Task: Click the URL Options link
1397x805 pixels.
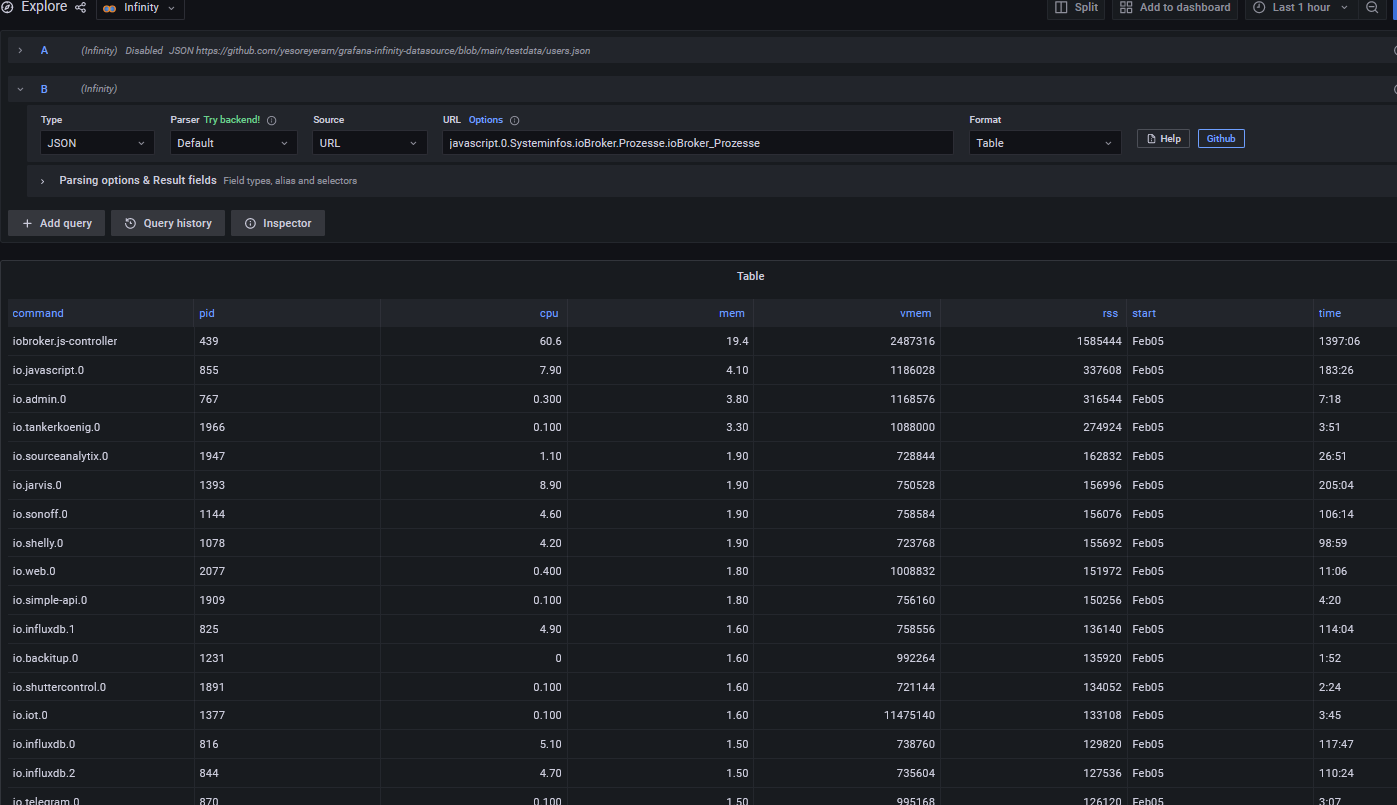Action: 486,120
